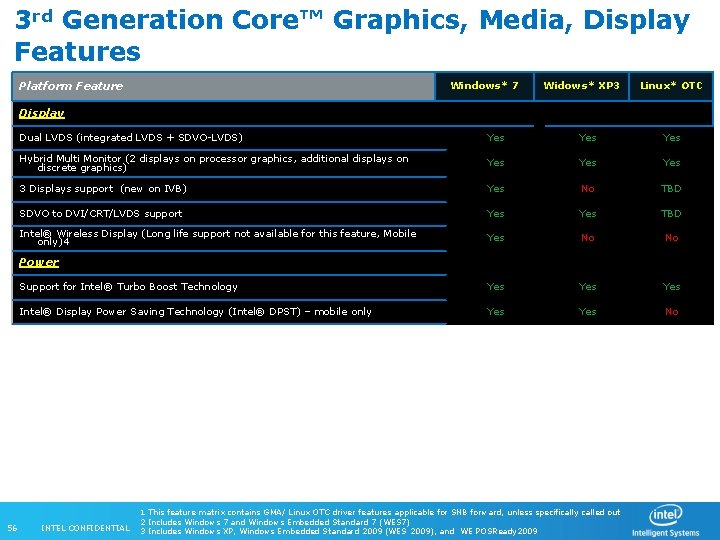
Task: Click the XP 'Yes' for Dual LVDS
Action: [587, 138]
